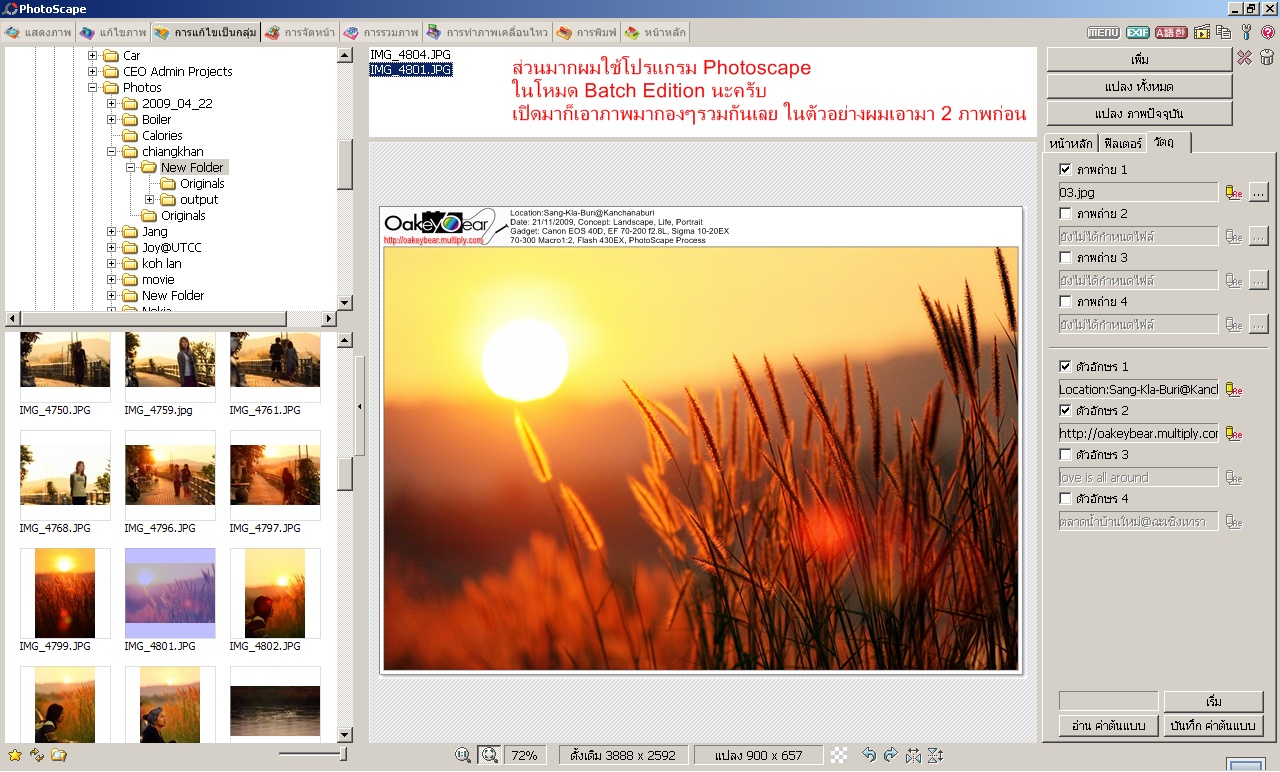Enable the ภาพถ่าย 2 checkbox
The height and width of the screenshot is (772, 1280).
1065,213
